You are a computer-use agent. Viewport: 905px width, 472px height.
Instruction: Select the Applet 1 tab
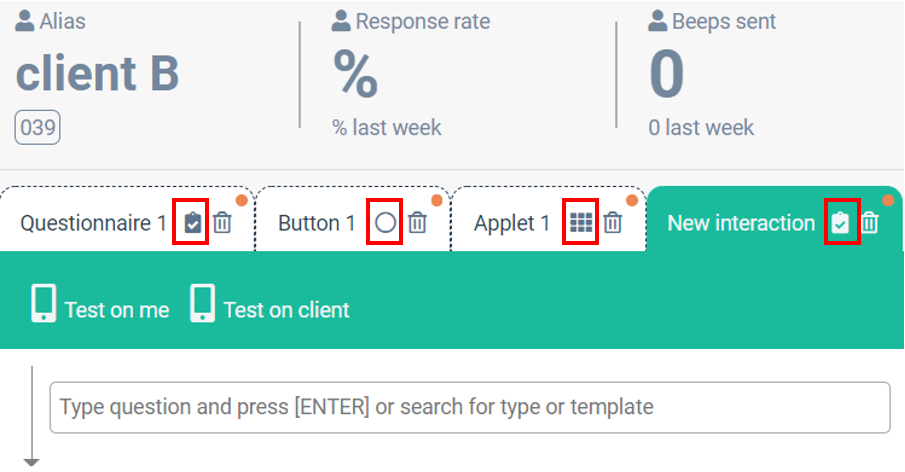pyautogui.click(x=512, y=223)
